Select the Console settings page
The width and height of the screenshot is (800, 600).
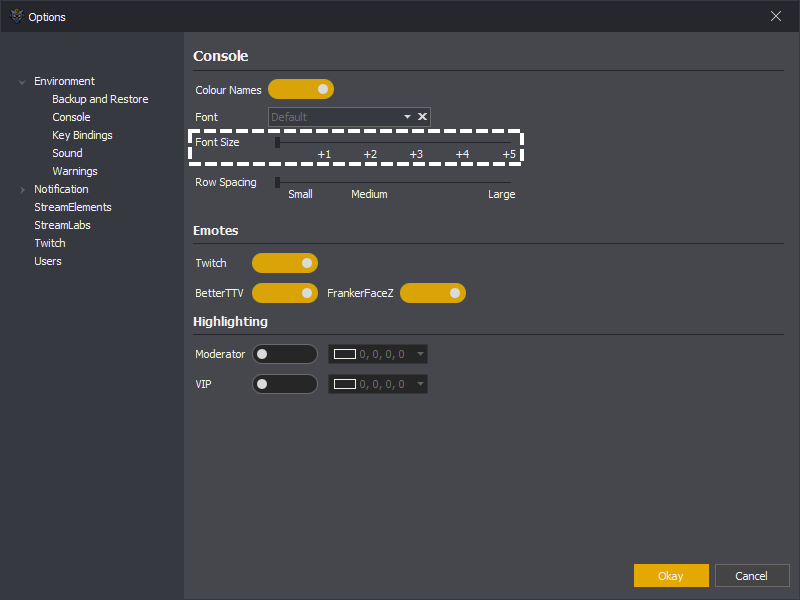71,117
